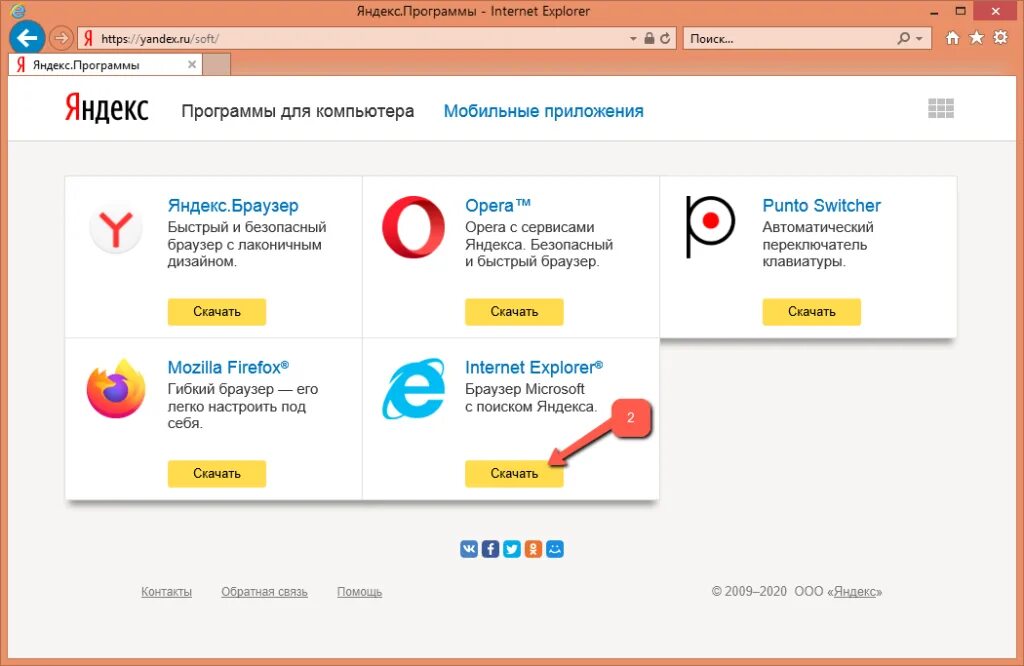
Task: Switch to Мобильные приложения section
Action: tap(543, 112)
